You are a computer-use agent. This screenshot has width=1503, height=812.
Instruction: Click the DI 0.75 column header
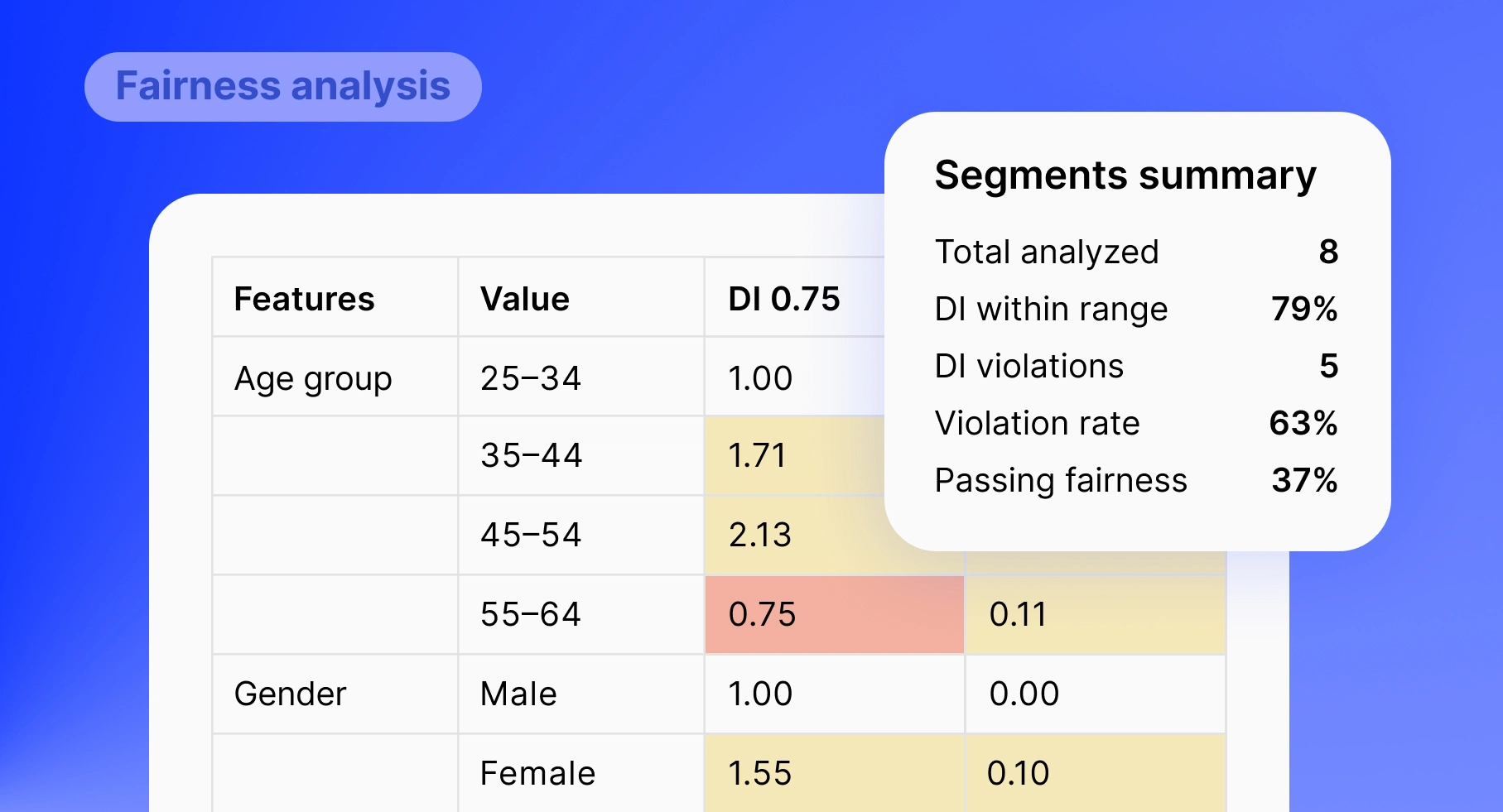pyautogui.click(x=783, y=299)
